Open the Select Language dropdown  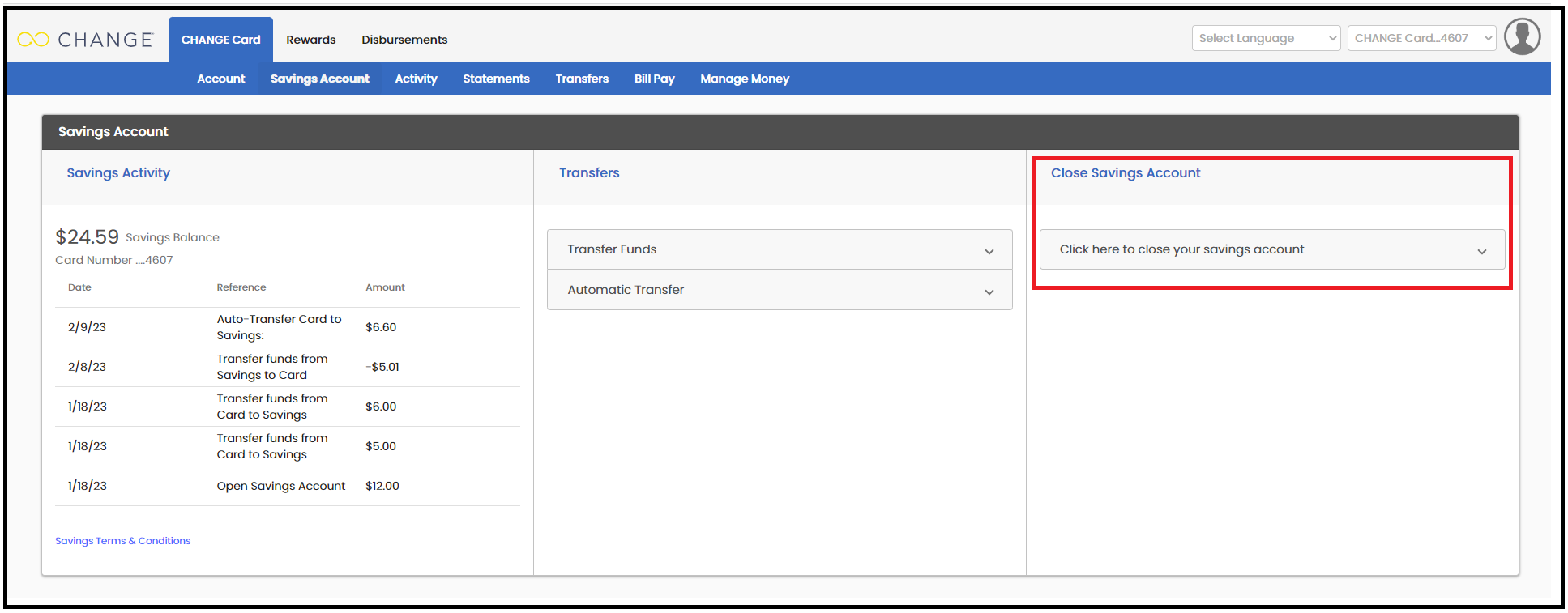tap(1266, 38)
